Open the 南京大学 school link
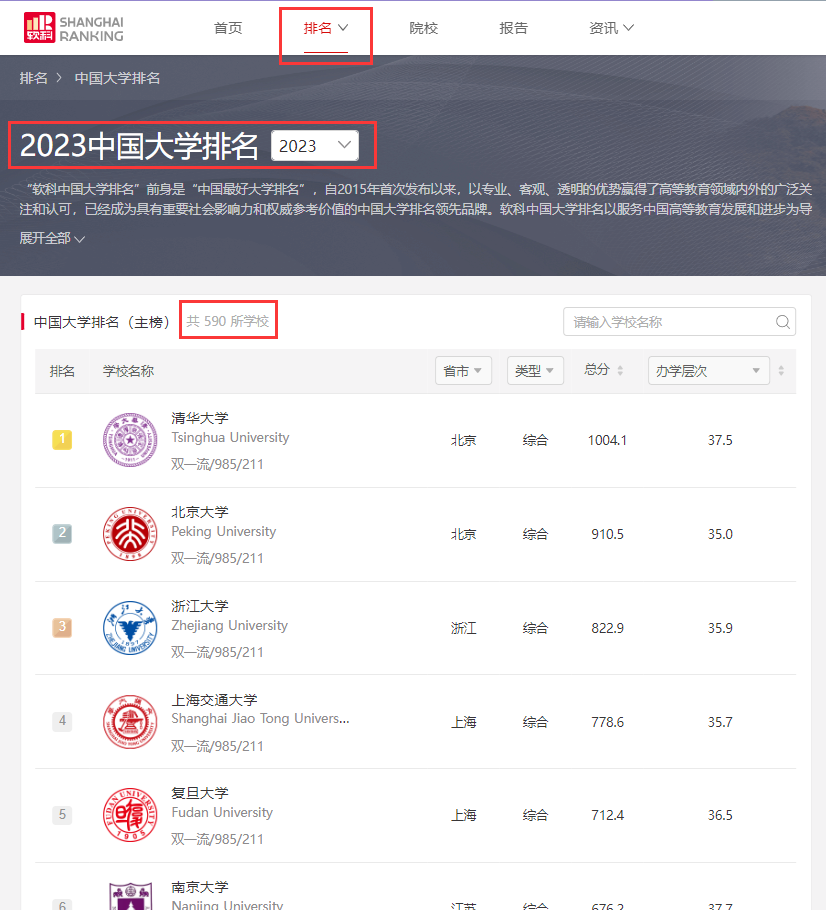The width and height of the screenshot is (826, 910). (x=200, y=887)
